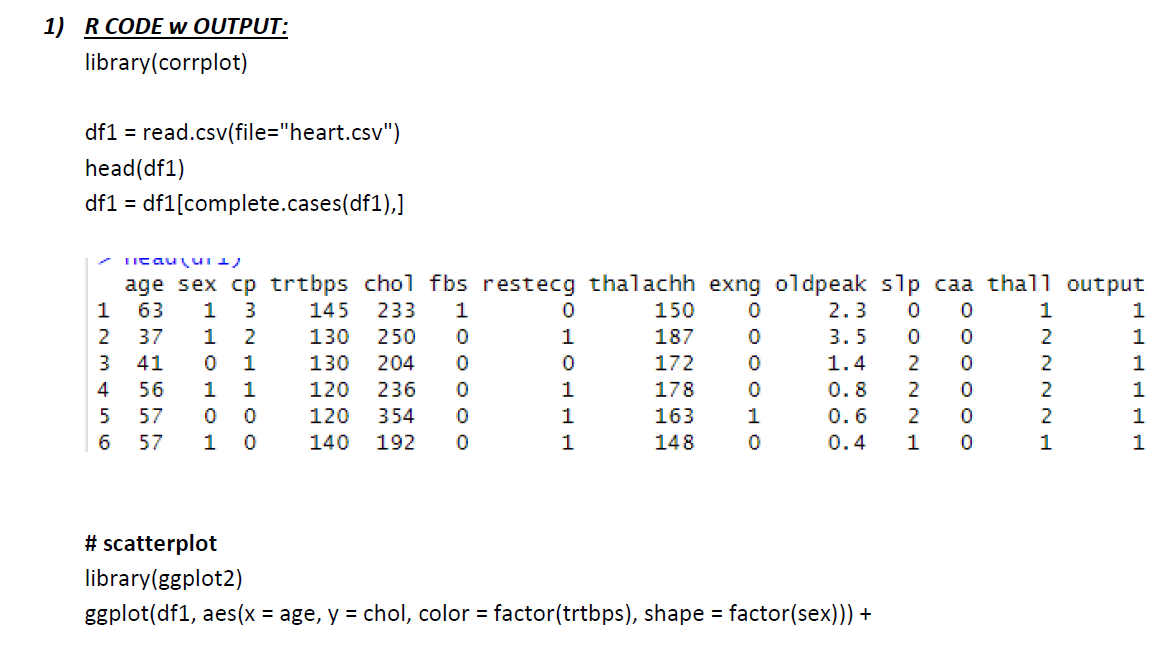Image resolution: width=1163 pixels, height=656 pixels.
Task: Click the chol value 354 in row 5
Action: pos(396,416)
